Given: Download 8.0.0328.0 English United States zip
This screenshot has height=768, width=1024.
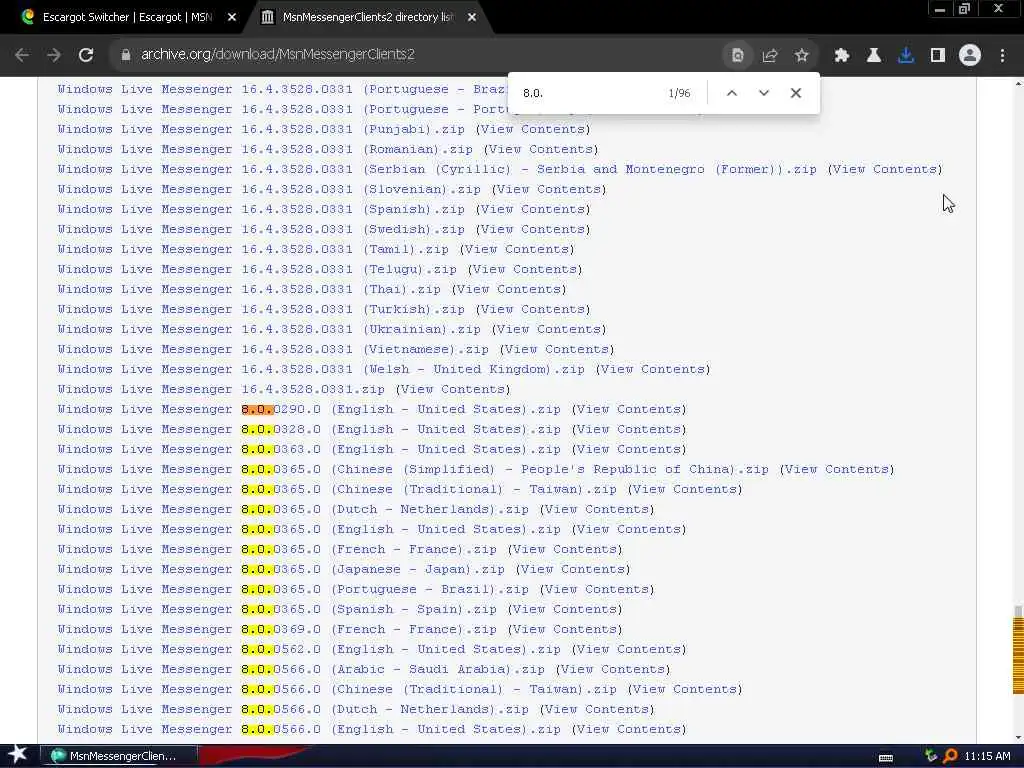Looking at the screenshot, I should coord(309,430).
